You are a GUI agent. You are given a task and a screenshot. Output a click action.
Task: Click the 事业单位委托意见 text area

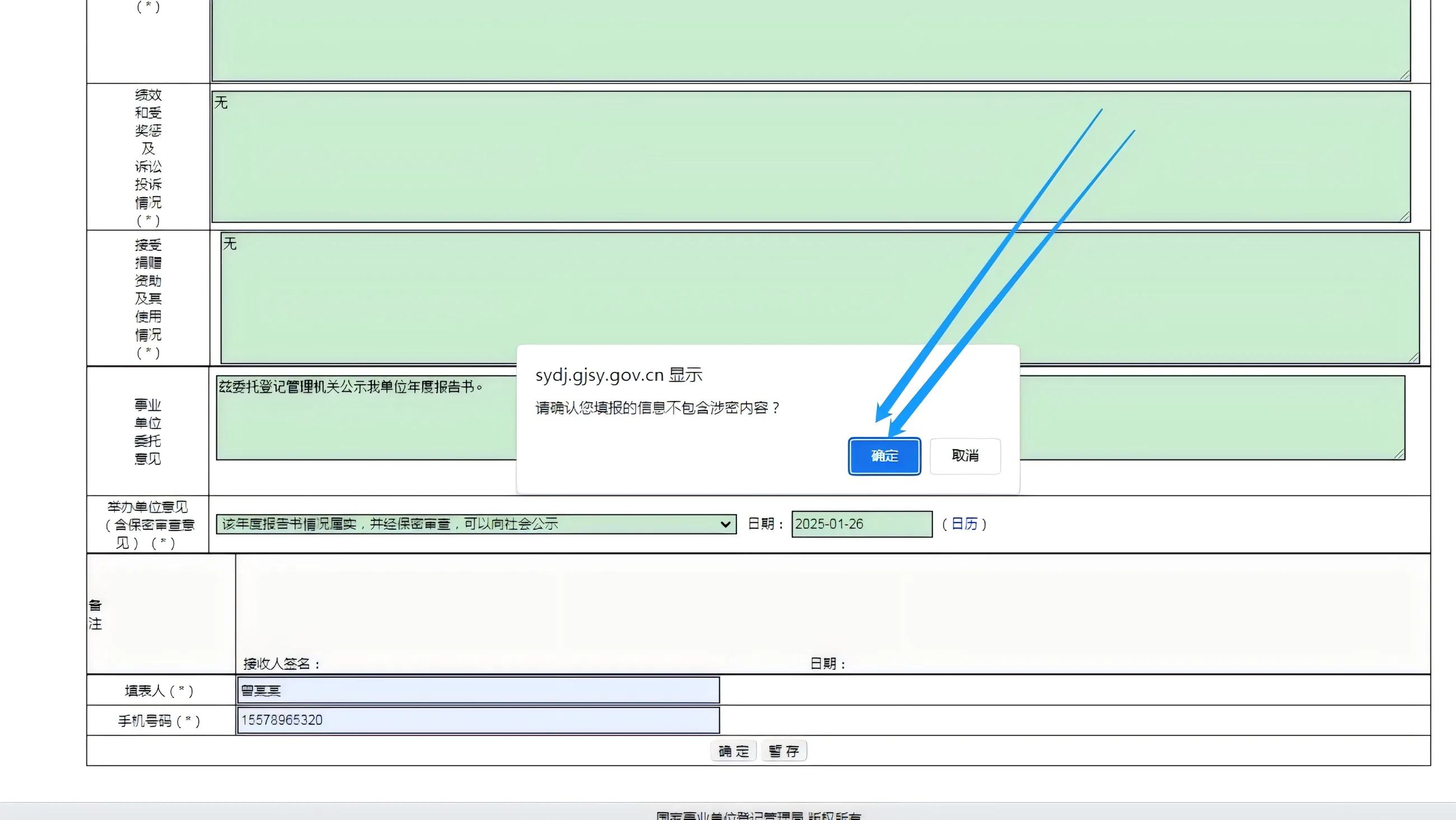pos(366,424)
